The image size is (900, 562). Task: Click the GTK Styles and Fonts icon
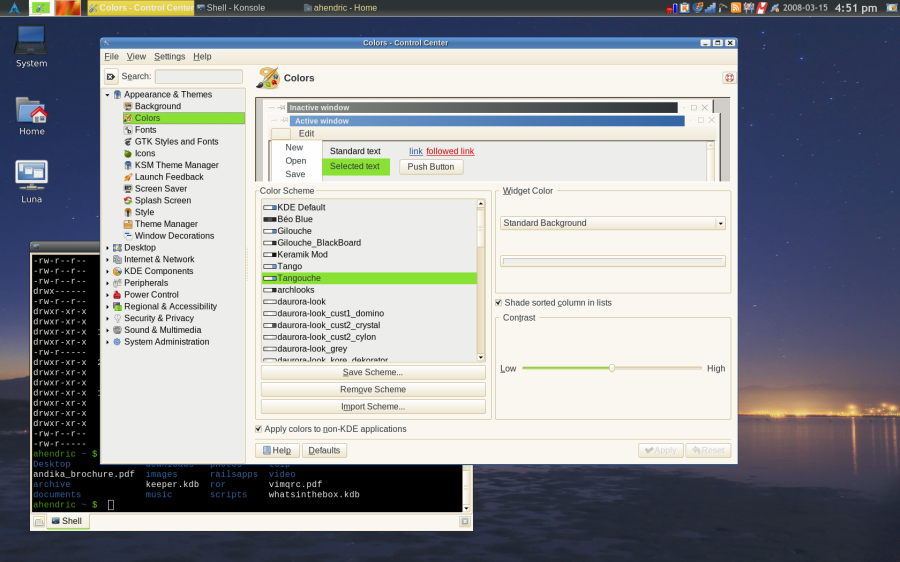click(x=128, y=142)
